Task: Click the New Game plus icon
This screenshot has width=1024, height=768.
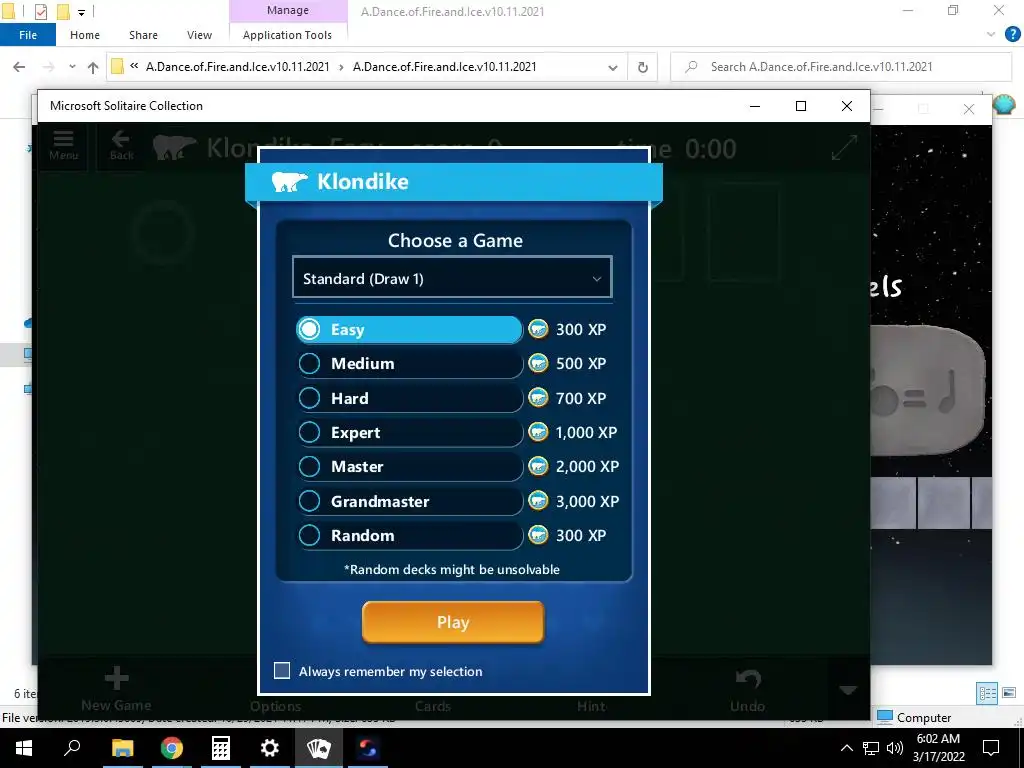Action: pyautogui.click(x=116, y=679)
